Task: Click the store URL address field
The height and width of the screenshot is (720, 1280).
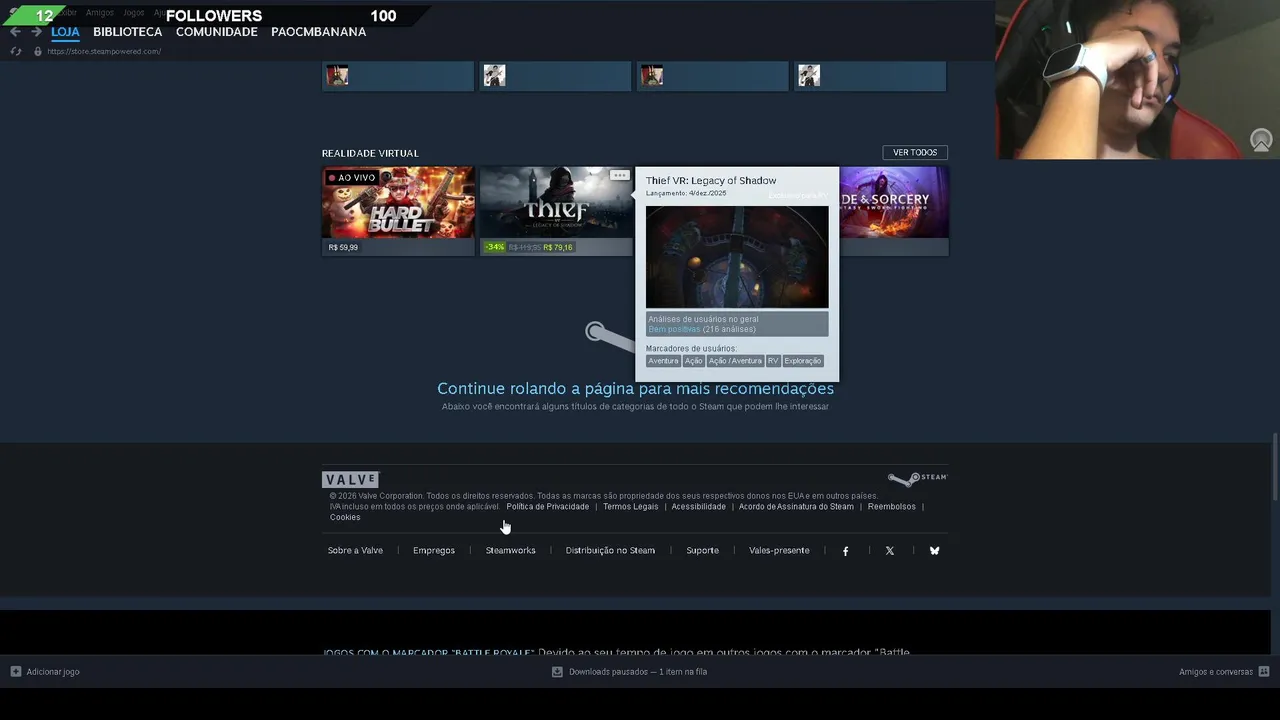Action: (104, 51)
